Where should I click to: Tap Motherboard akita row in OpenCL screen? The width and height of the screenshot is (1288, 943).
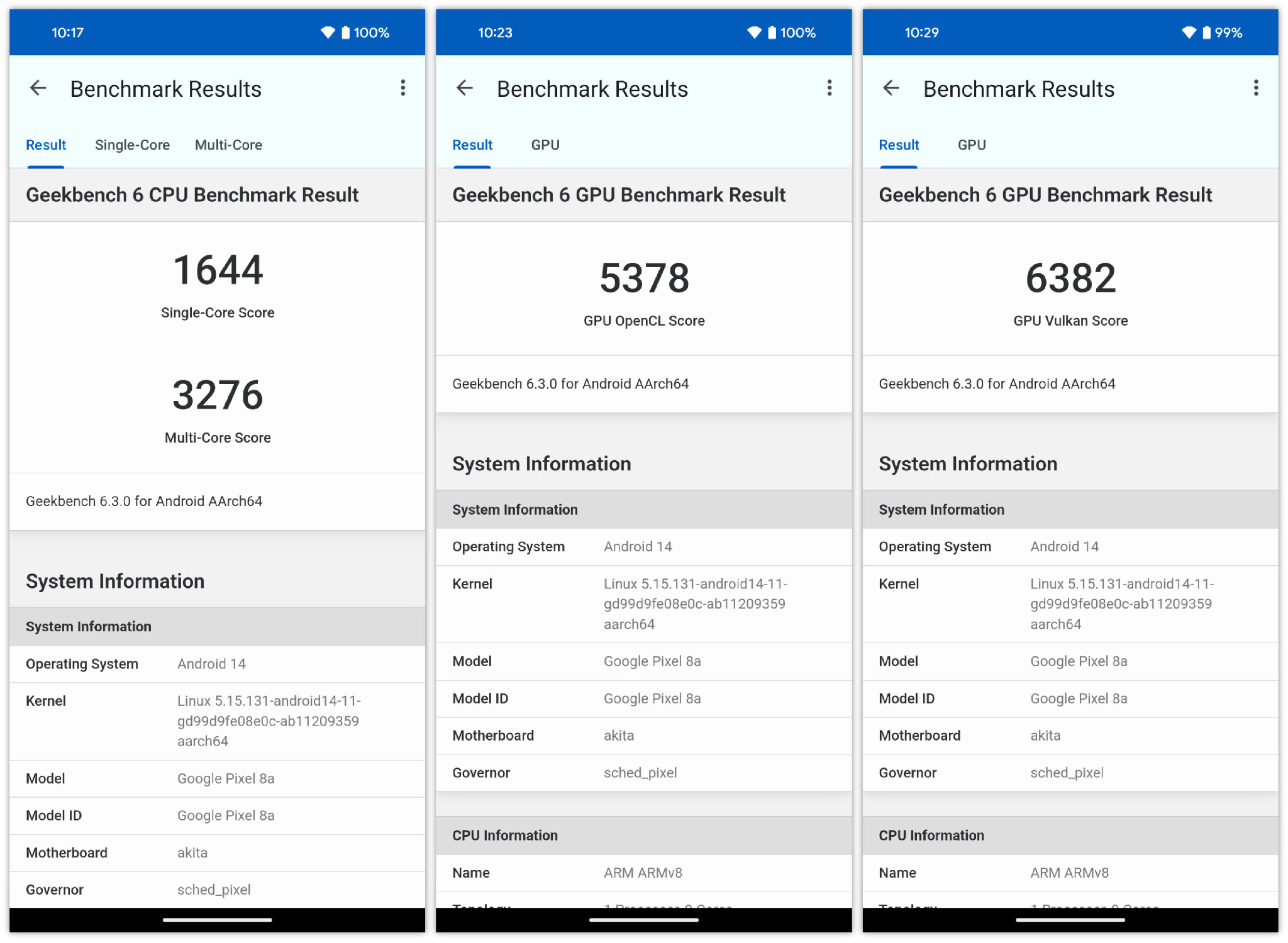644,736
